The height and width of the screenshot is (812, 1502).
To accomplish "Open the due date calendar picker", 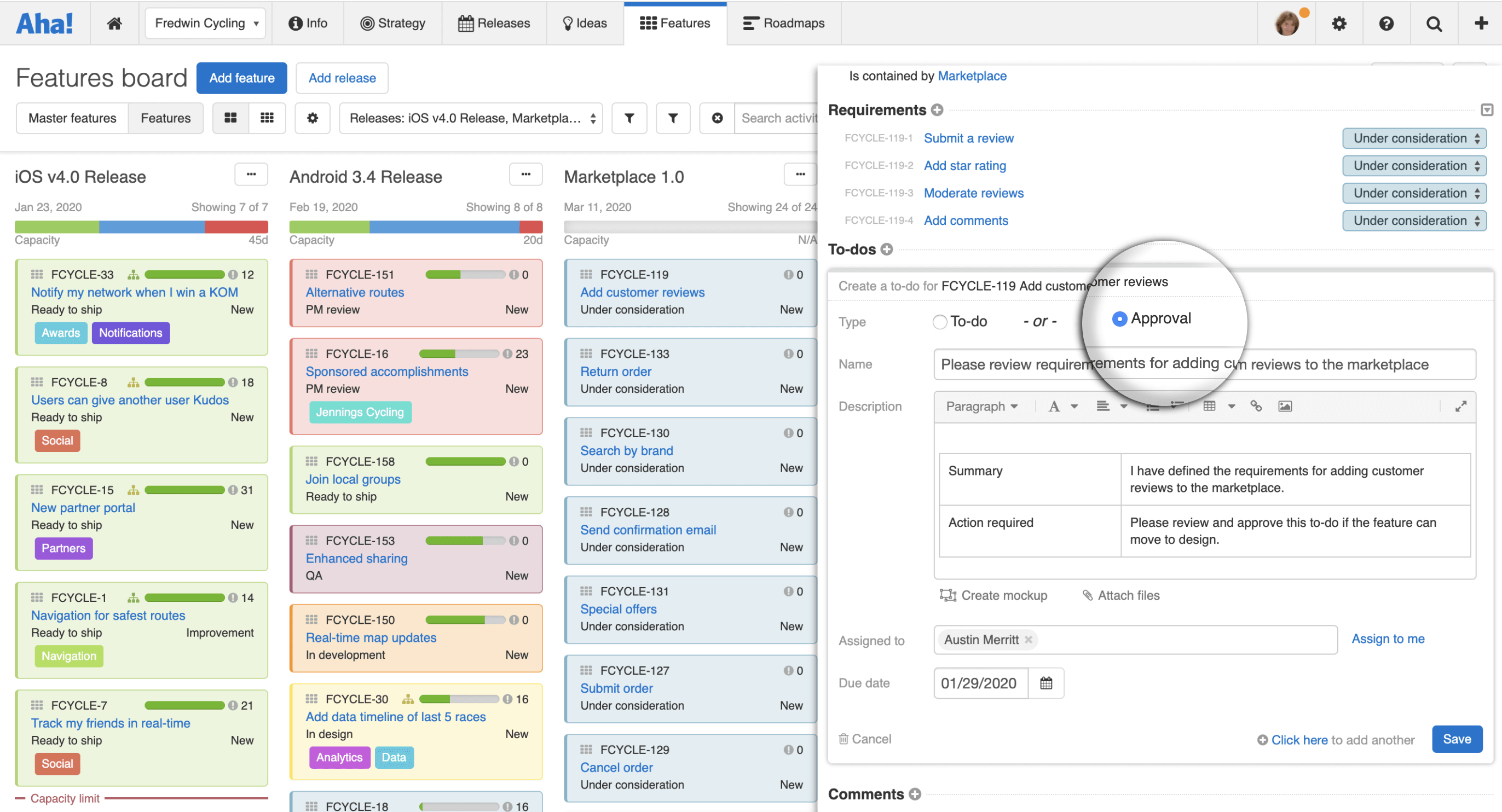I will [1045, 682].
